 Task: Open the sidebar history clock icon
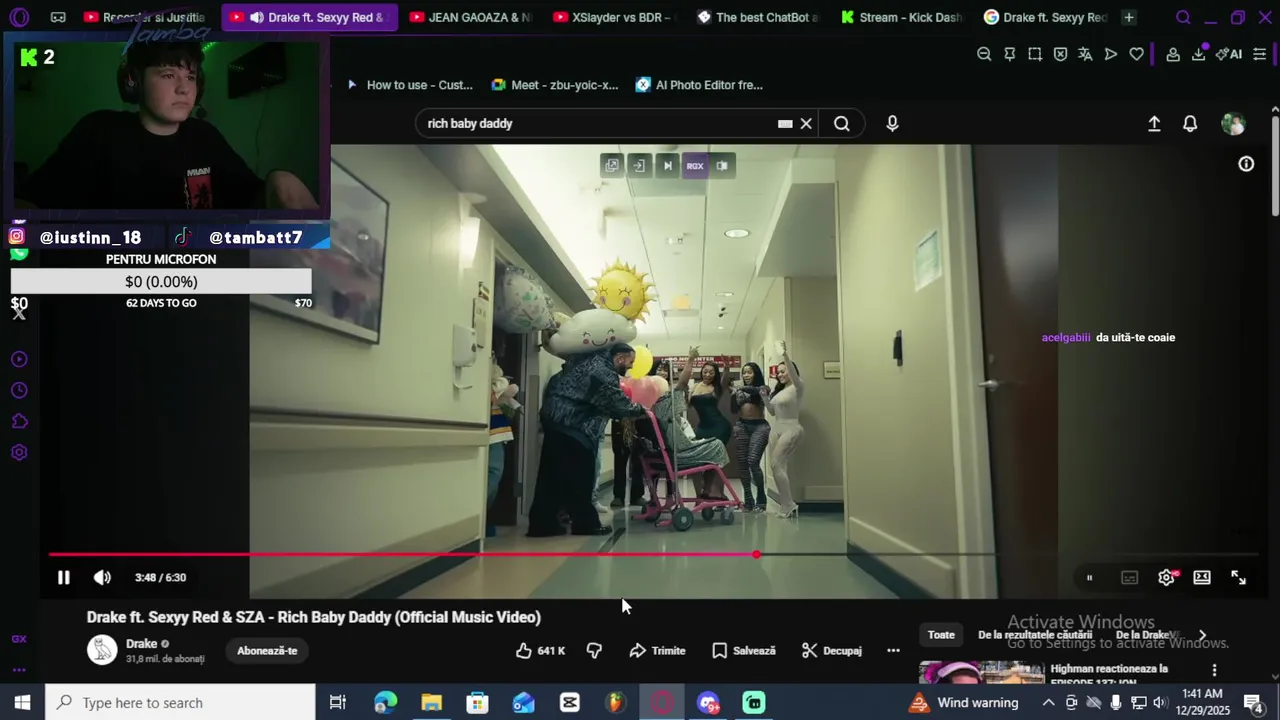click(19, 390)
